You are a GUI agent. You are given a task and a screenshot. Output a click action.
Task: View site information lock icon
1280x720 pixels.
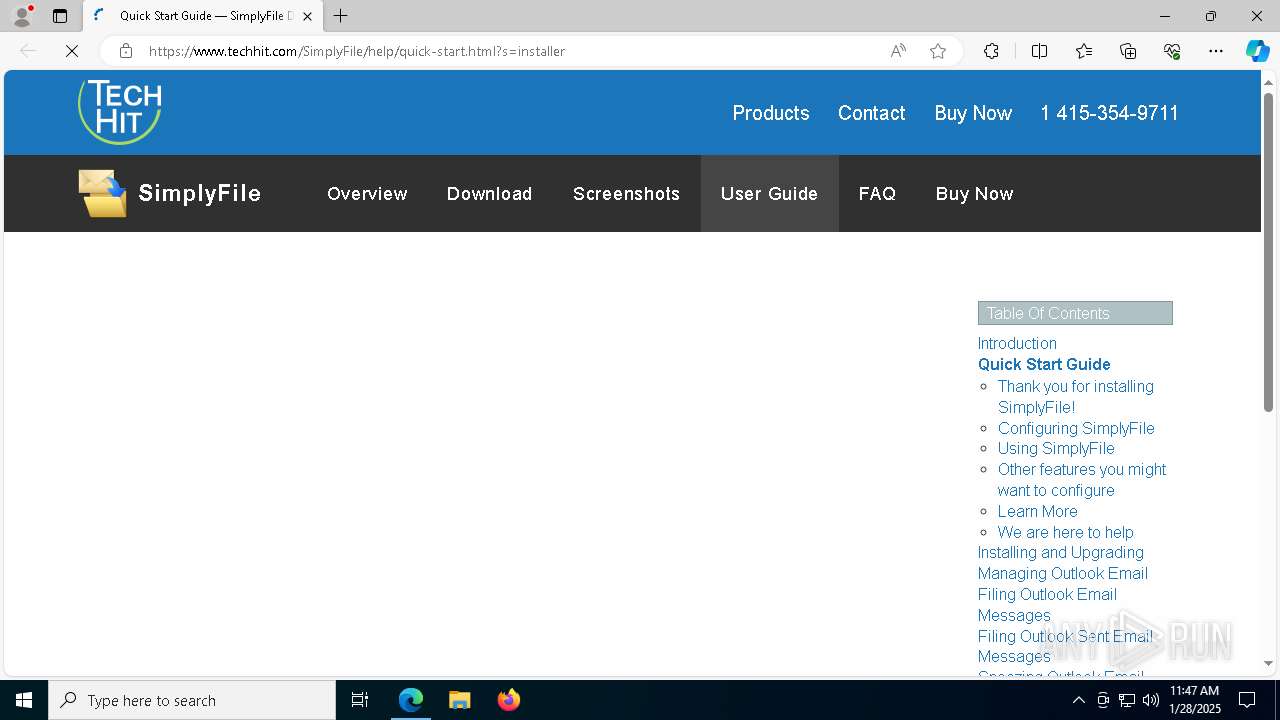126,51
